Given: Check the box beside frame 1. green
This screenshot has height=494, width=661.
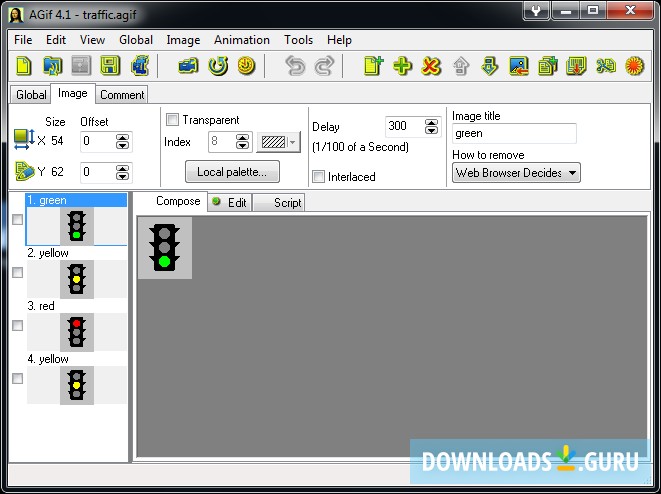Looking at the screenshot, I should click(17, 220).
